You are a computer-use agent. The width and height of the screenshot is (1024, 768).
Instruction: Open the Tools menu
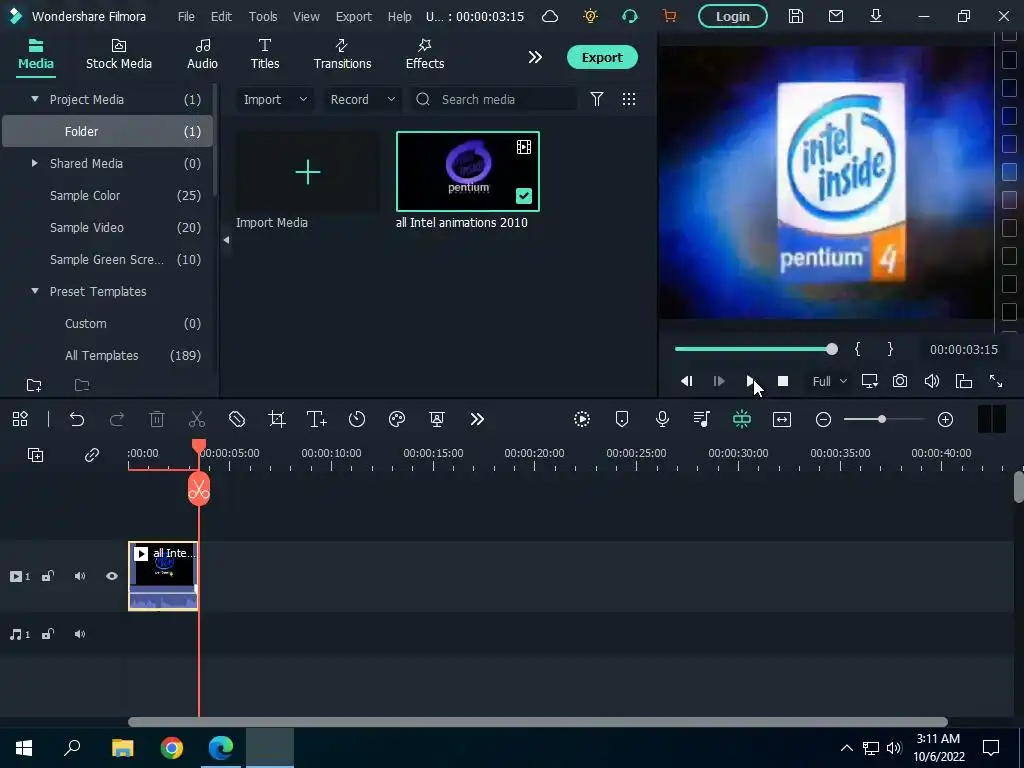[x=263, y=16]
